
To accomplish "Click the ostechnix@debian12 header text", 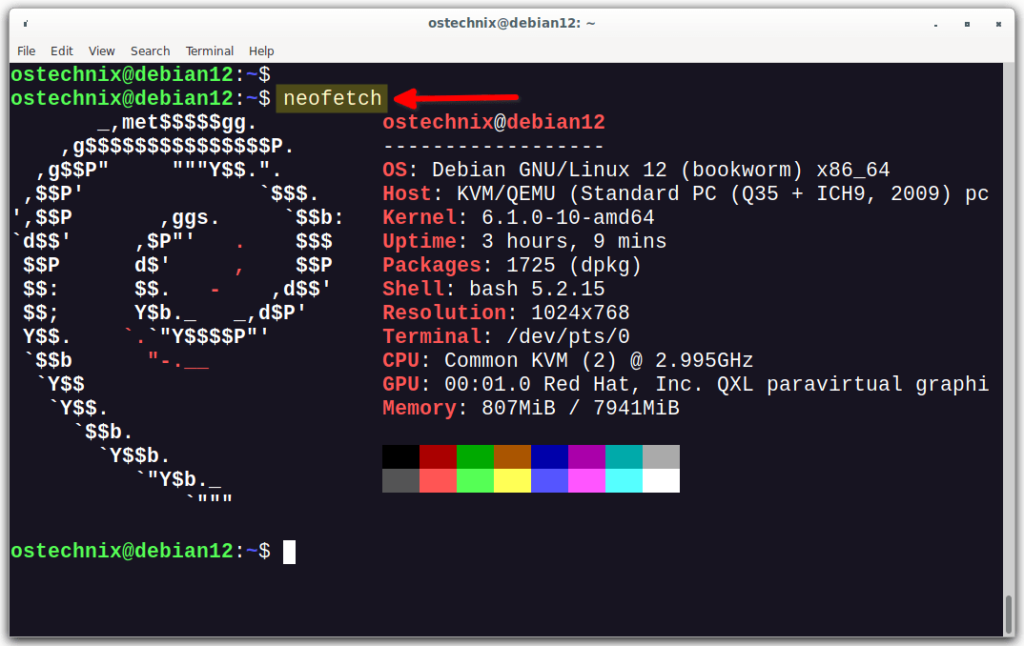I will click(492, 122).
